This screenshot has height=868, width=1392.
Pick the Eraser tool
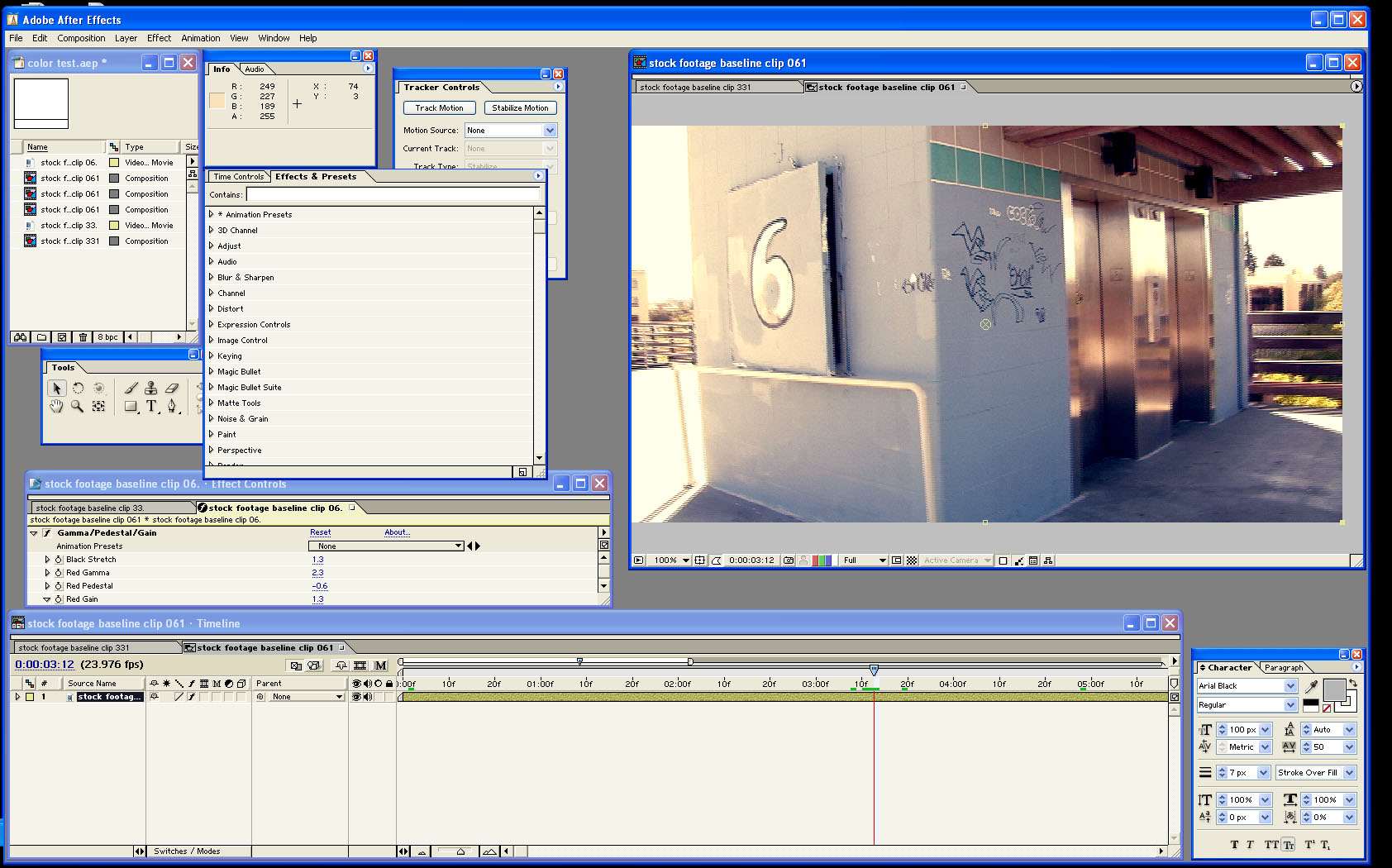coord(172,388)
